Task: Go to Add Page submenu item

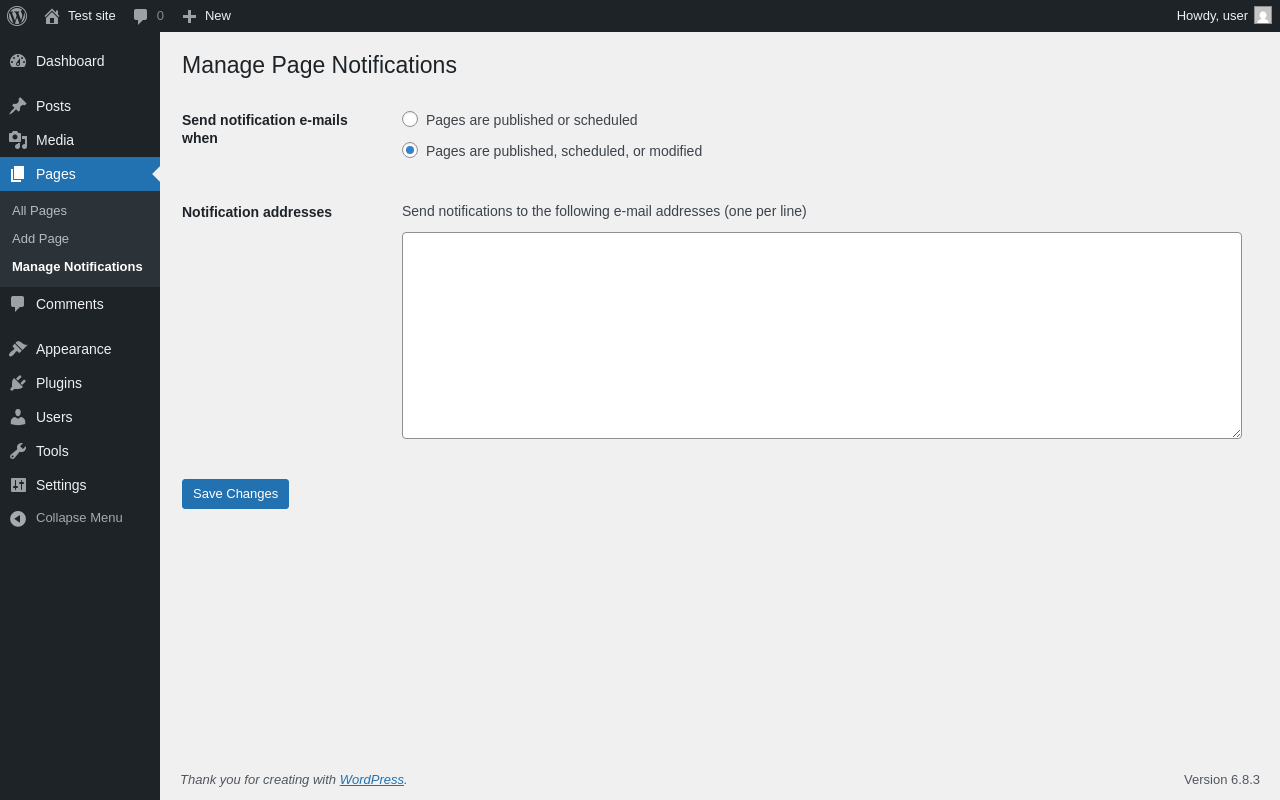Action: click(40, 239)
